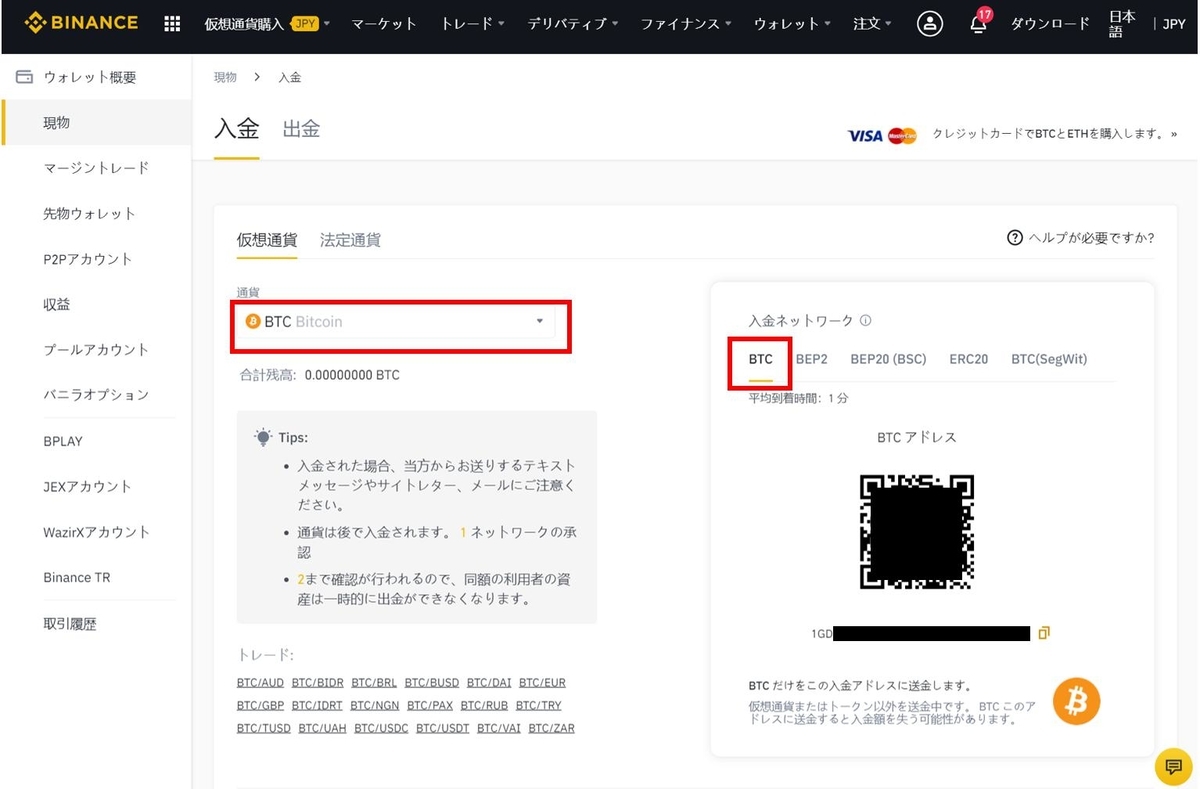The image size is (1200, 789).
Task: Click the 現物 breadcrumb link
Action: [x=226, y=77]
